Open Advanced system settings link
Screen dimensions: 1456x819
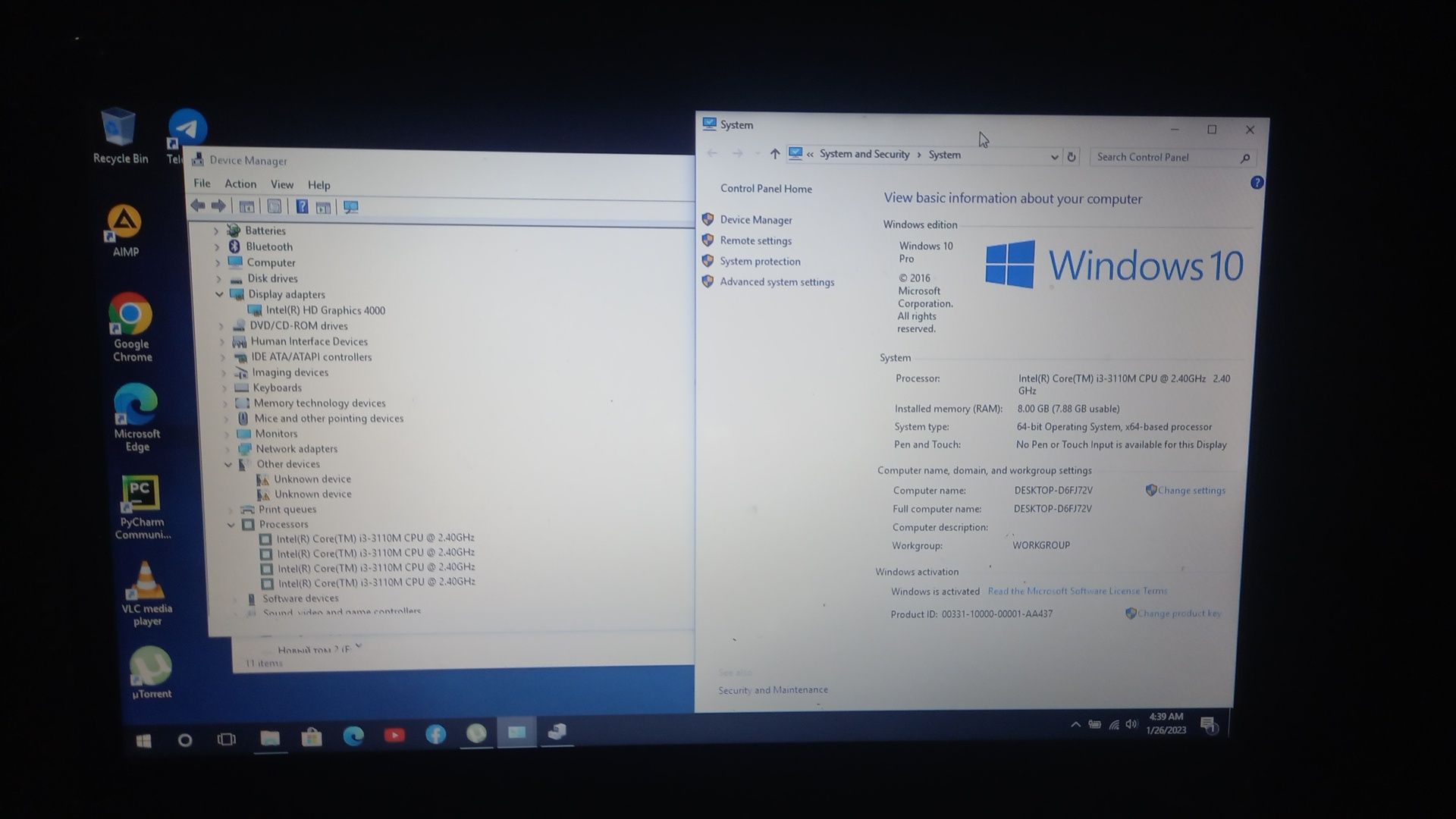pos(777,282)
